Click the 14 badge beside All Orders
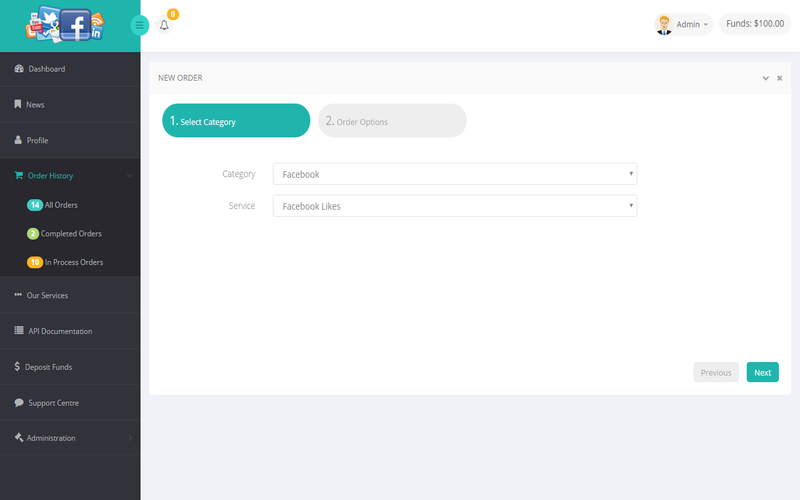The width and height of the screenshot is (800, 500). [x=35, y=205]
